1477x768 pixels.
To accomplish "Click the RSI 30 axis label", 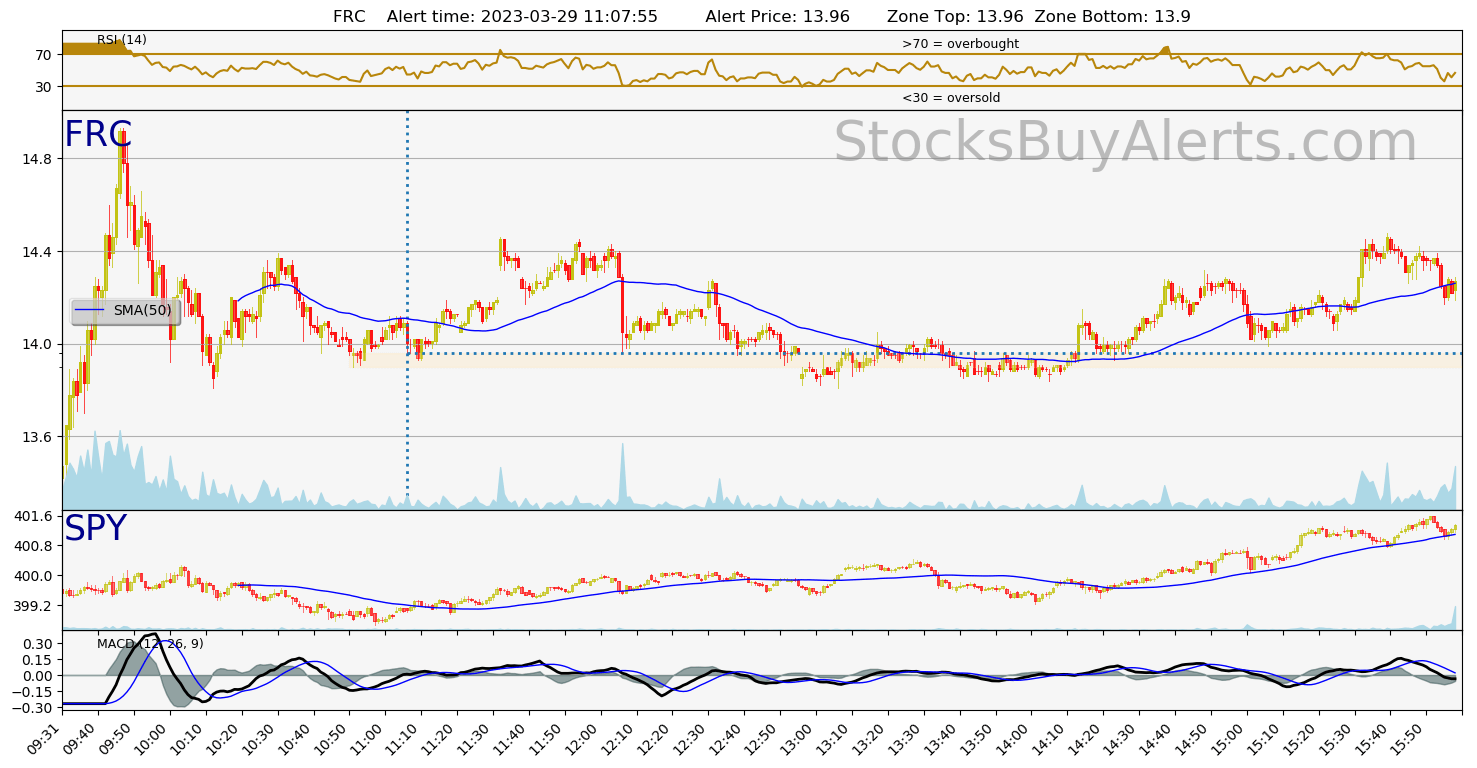I will click(x=43, y=87).
